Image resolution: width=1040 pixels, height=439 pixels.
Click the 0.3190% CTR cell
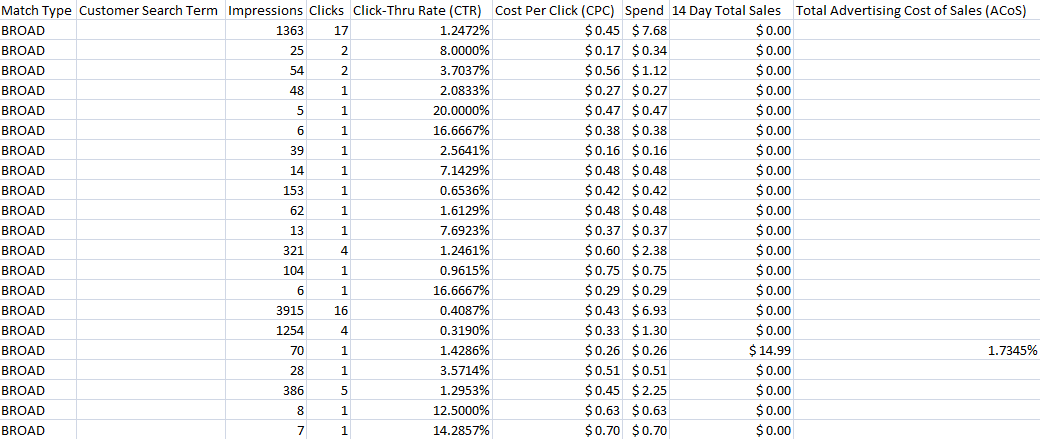(421, 330)
